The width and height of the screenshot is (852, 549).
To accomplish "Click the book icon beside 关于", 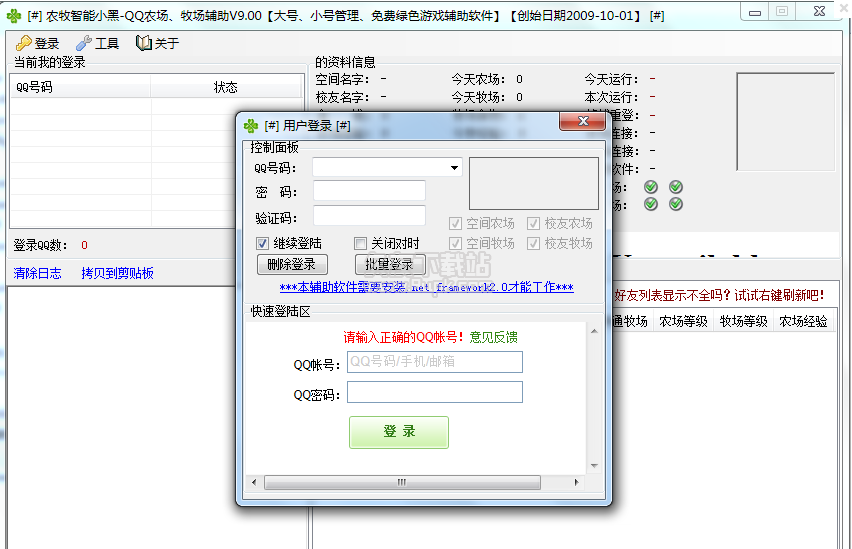I will tap(143, 43).
